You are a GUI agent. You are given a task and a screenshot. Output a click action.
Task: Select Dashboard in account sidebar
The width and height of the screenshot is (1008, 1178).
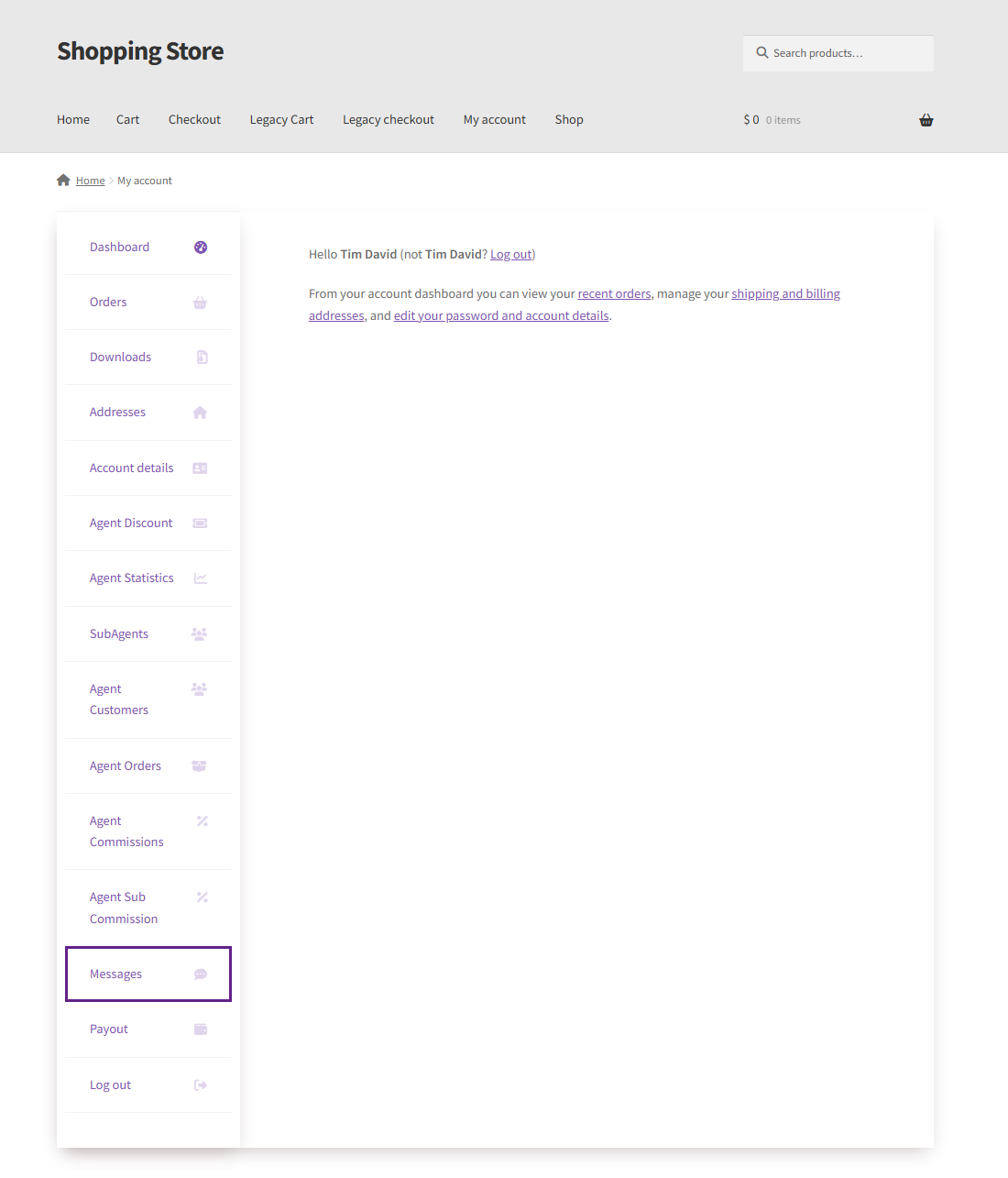coord(119,248)
